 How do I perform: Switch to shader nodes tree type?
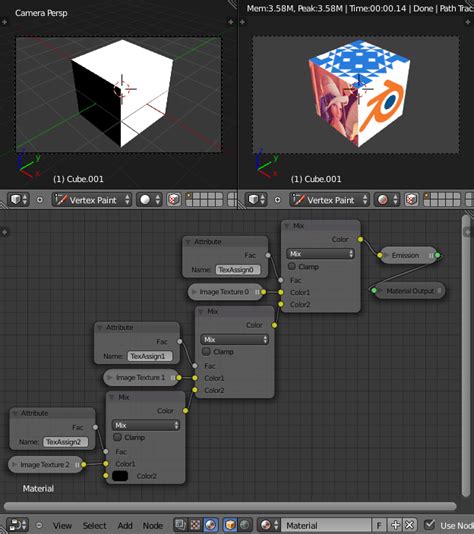210,525
